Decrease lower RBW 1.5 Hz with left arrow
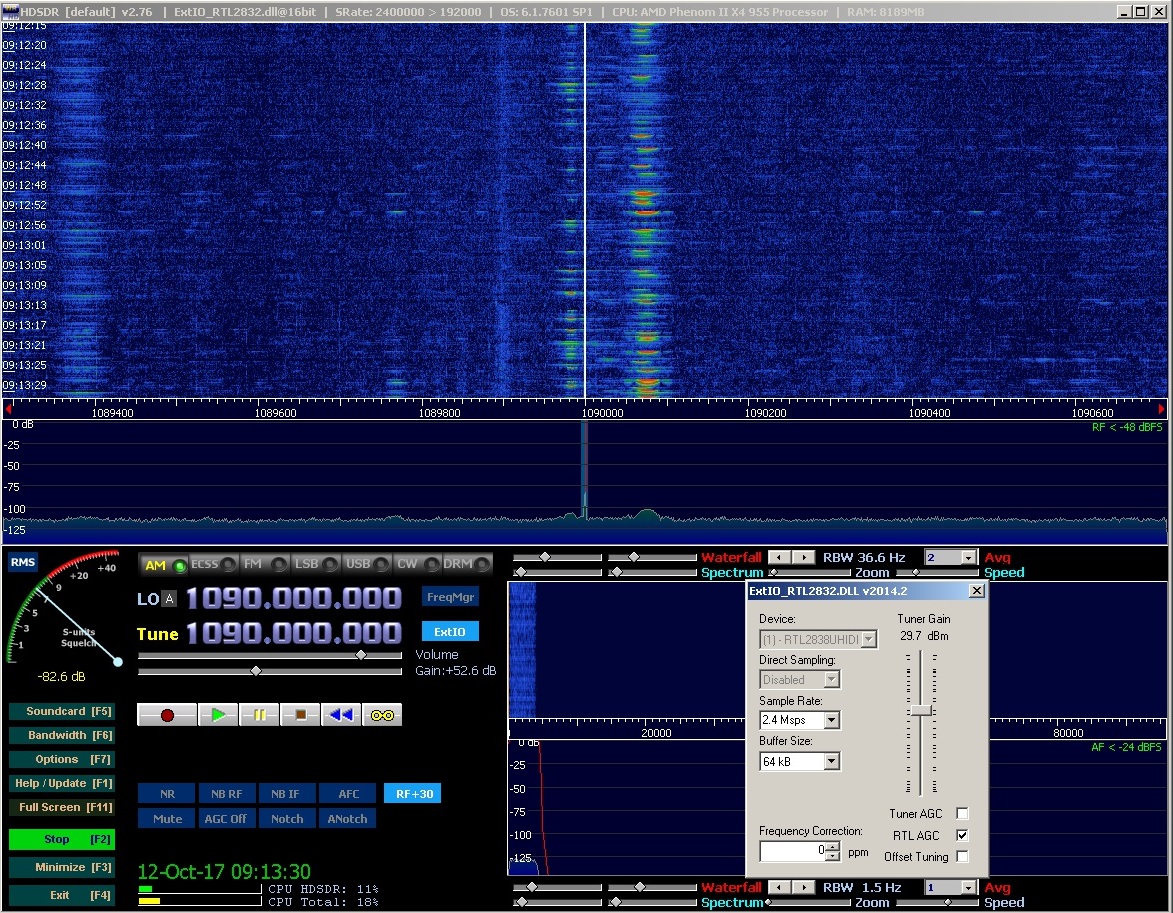This screenshot has height=913, width=1173. [780, 887]
